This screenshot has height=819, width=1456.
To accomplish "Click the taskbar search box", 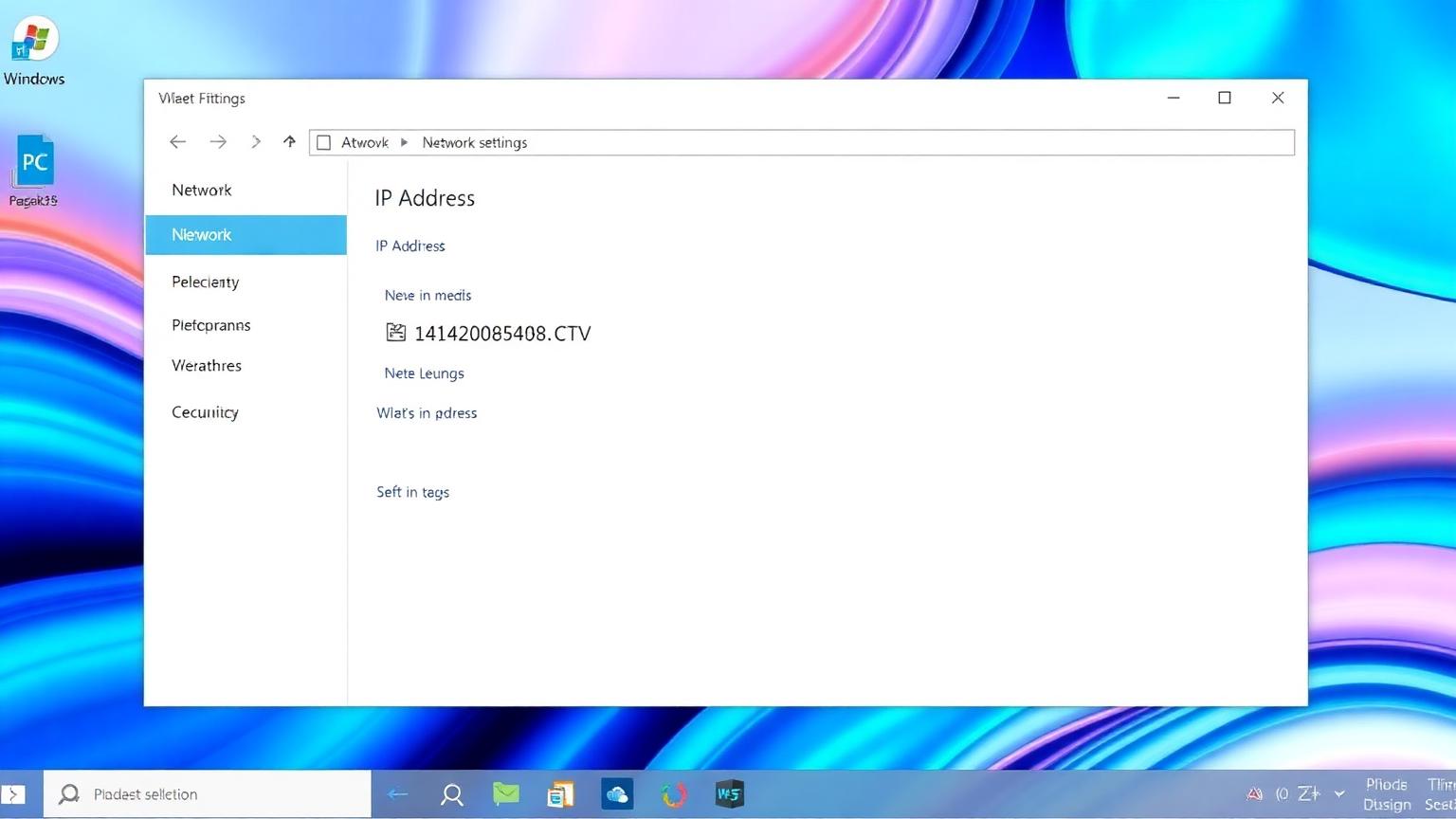I will (208, 794).
